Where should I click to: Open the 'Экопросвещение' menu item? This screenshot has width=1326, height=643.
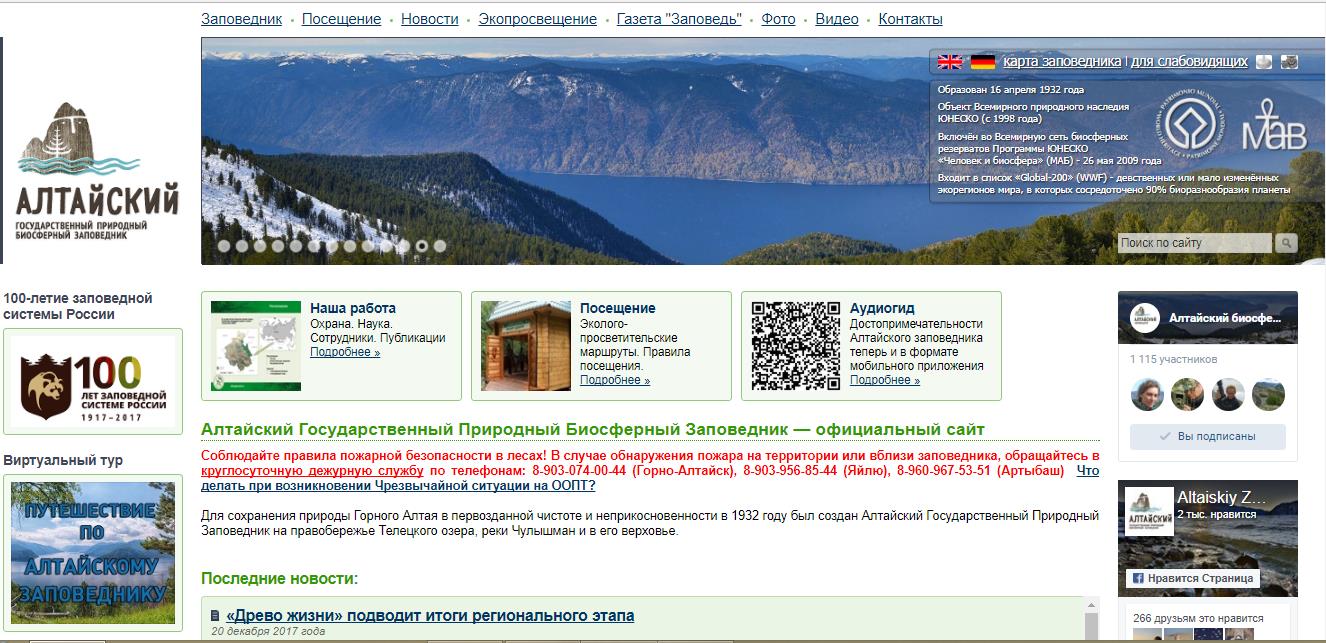[x=537, y=19]
